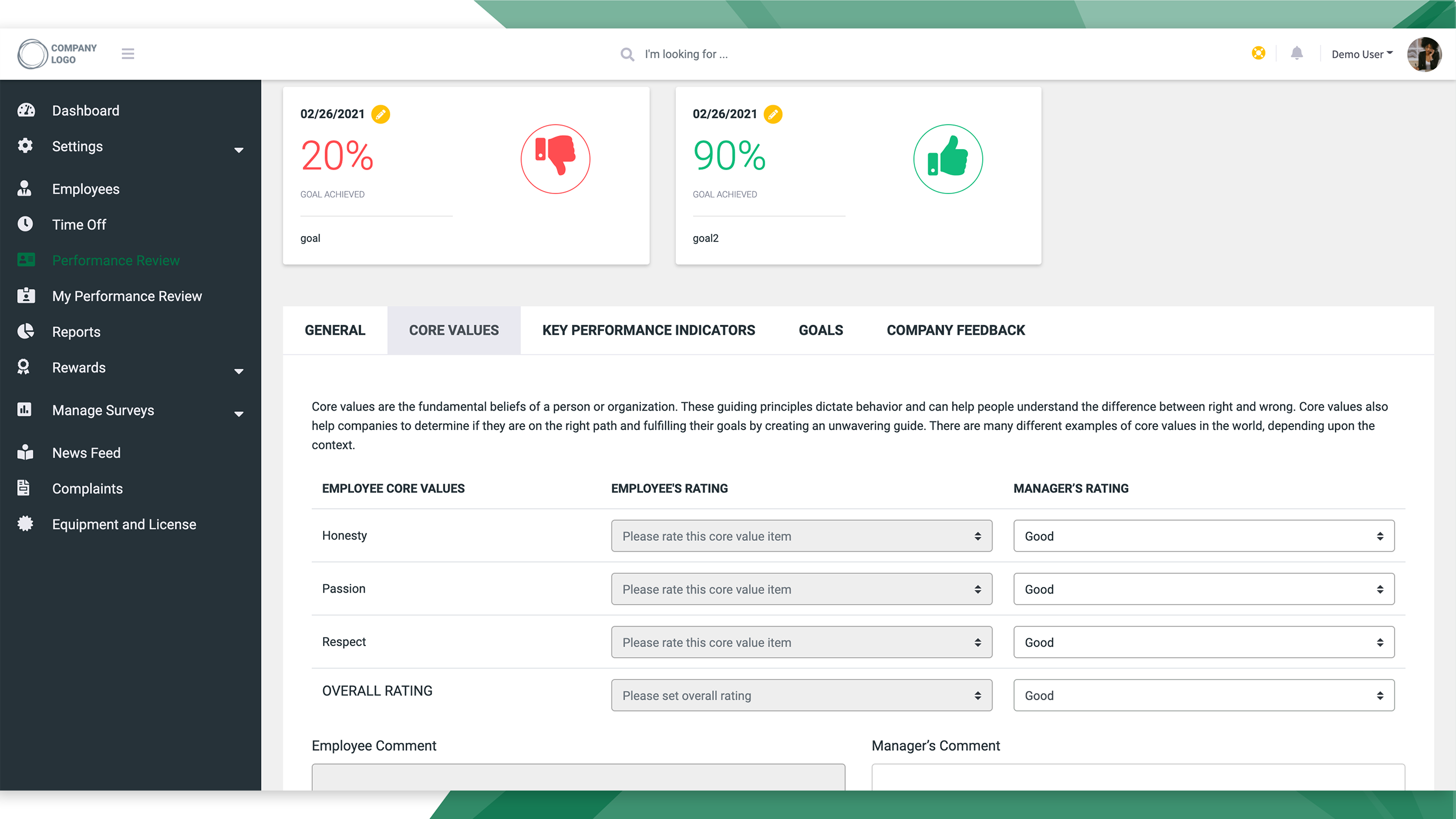Switch to Key Performance Indicators tab
The image size is (1456, 819).
pos(649,330)
